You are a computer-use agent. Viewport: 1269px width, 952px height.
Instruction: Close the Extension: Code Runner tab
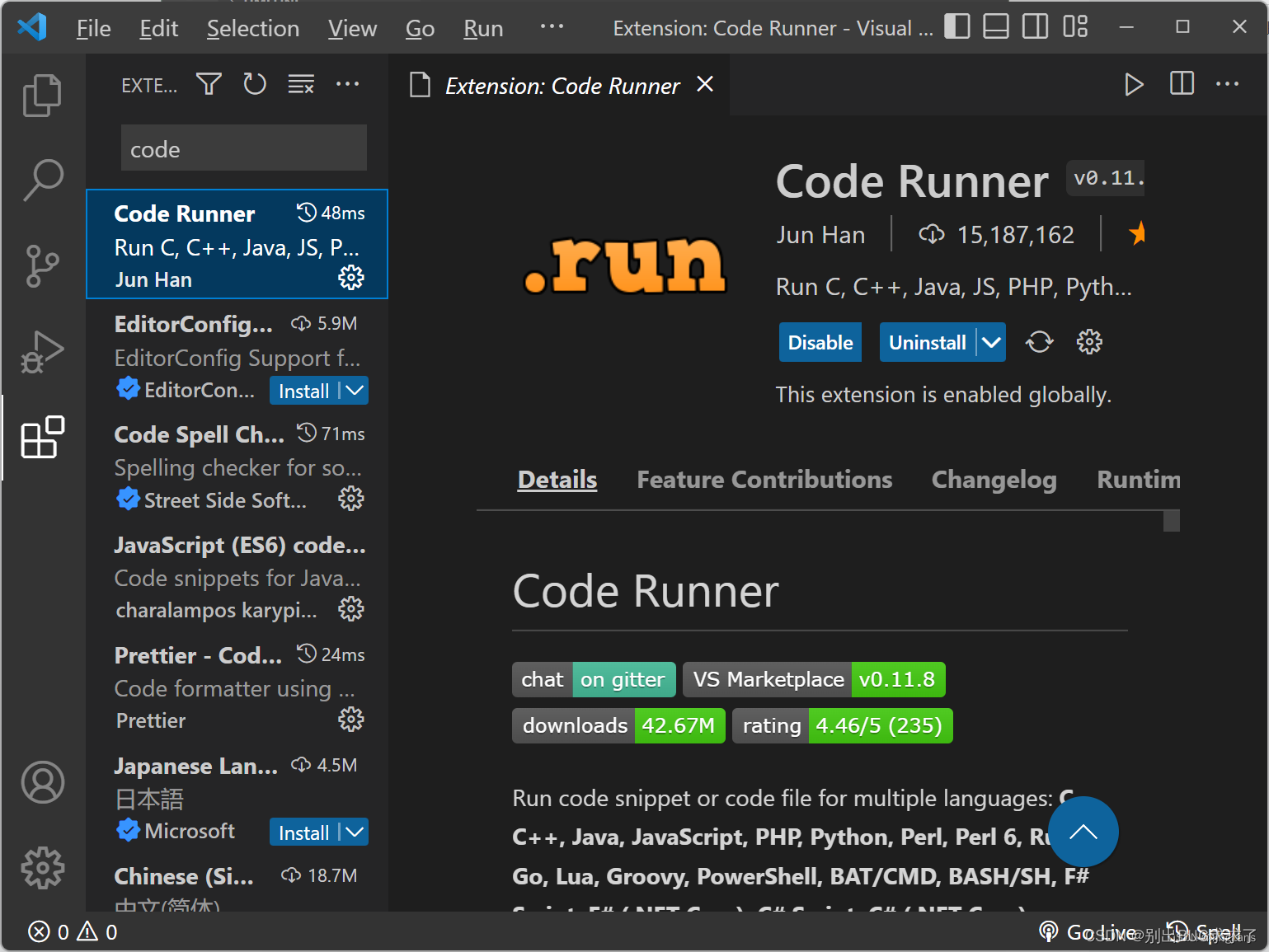705,84
